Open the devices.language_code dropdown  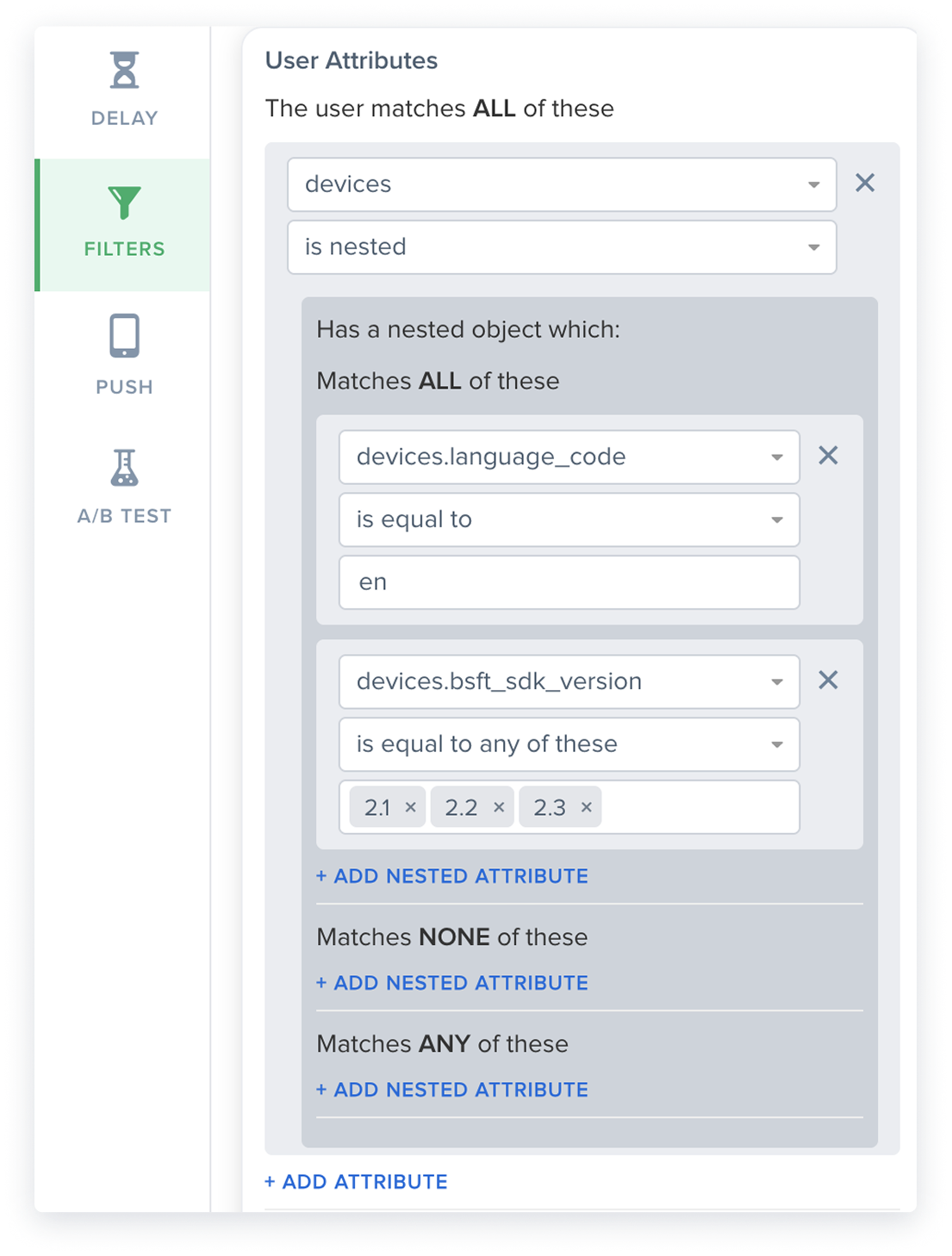click(x=569, y=457)
